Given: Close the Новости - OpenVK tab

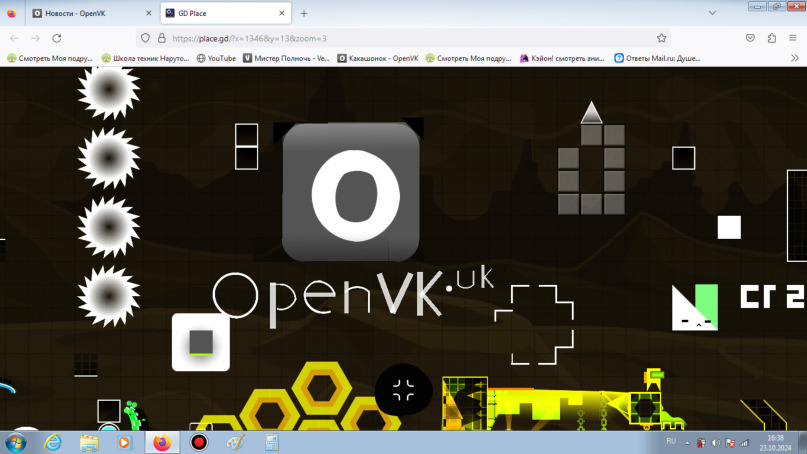Looking at the screenshot, I should click(148, 13).
